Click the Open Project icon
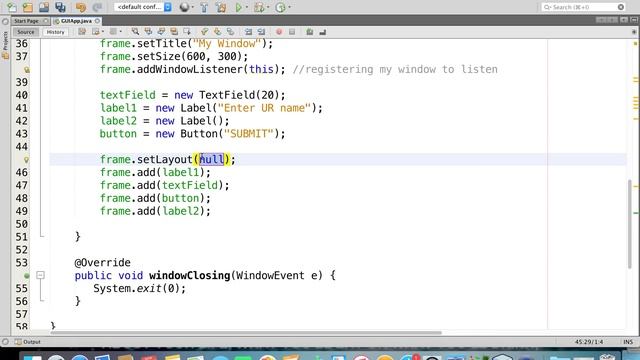The width and height of the screenshot is (640, 360). (x=44, y=7)
